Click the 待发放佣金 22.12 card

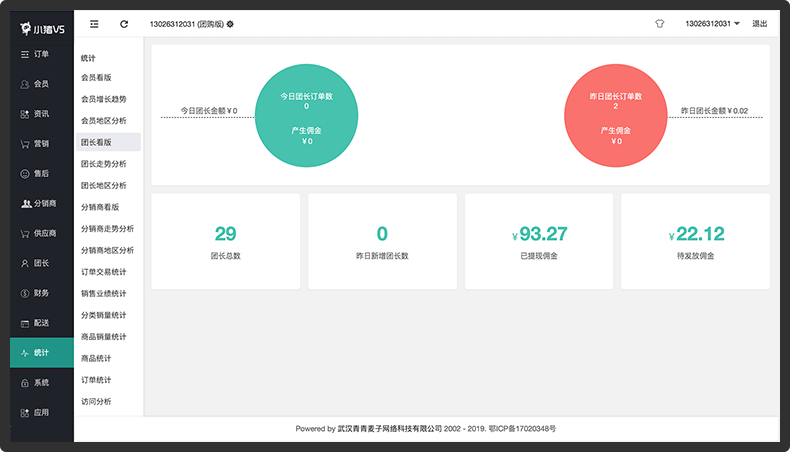(x=696, y=241)
